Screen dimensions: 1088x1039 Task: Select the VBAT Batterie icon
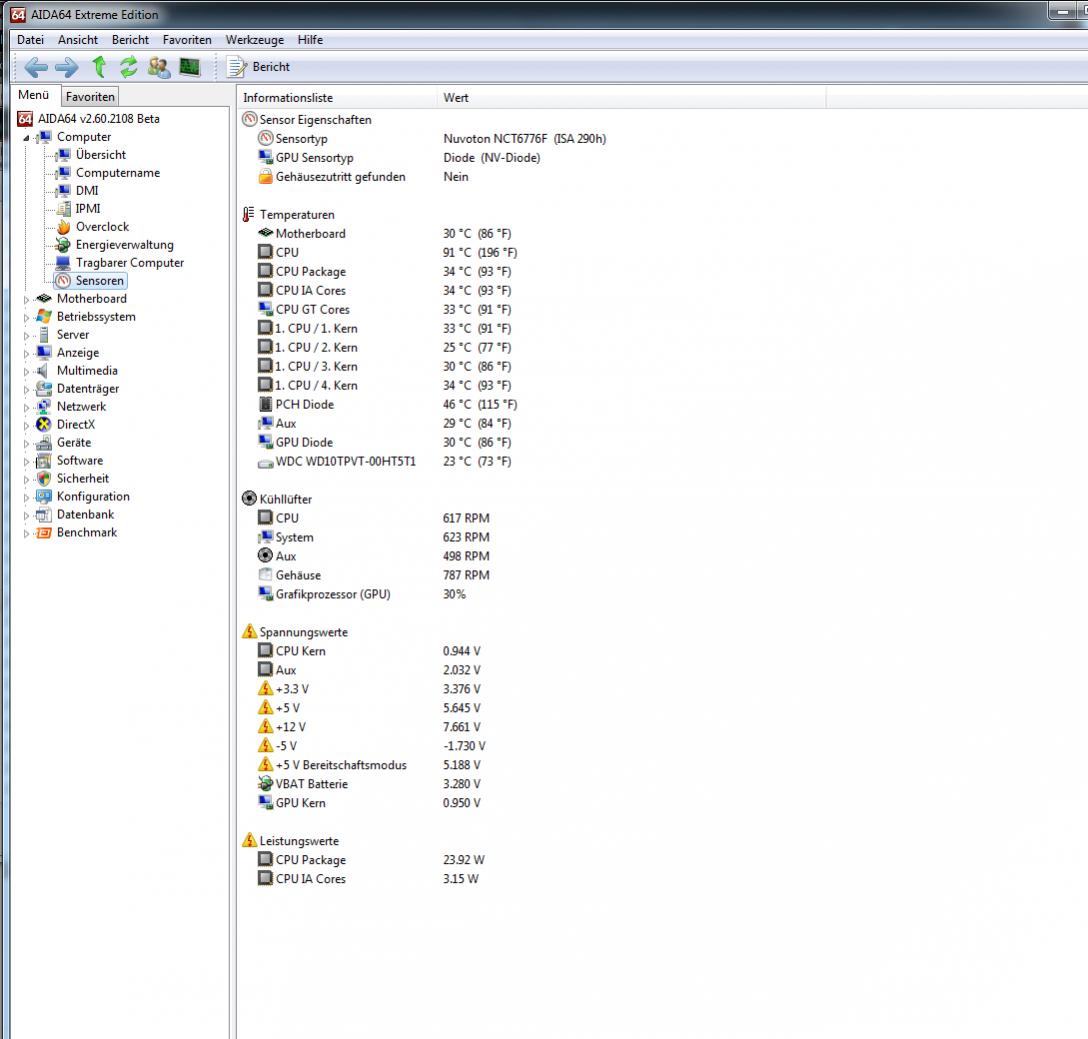pyautogui.click(x=265, y=784)
